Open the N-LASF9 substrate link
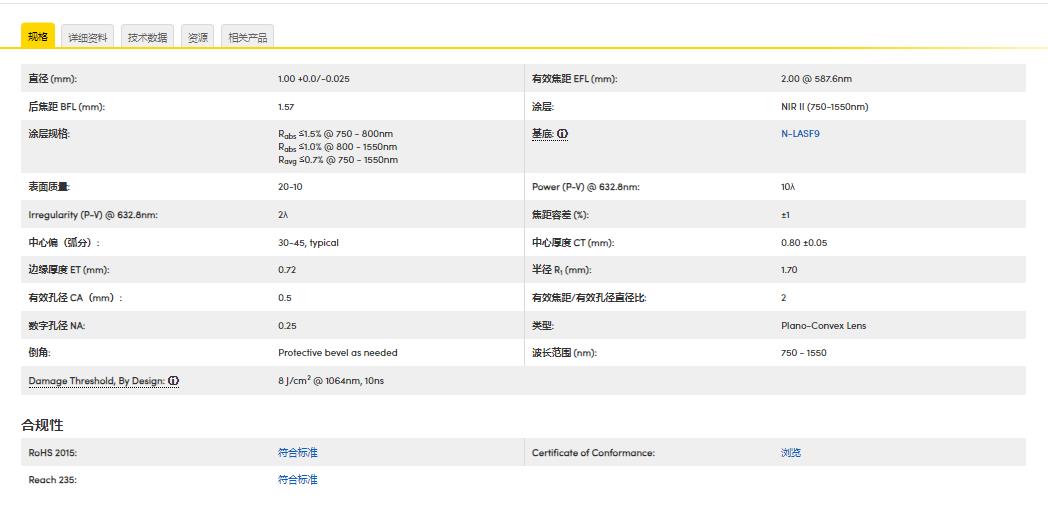This screenshot has width=1048, height=518. [x=800, y=134]
